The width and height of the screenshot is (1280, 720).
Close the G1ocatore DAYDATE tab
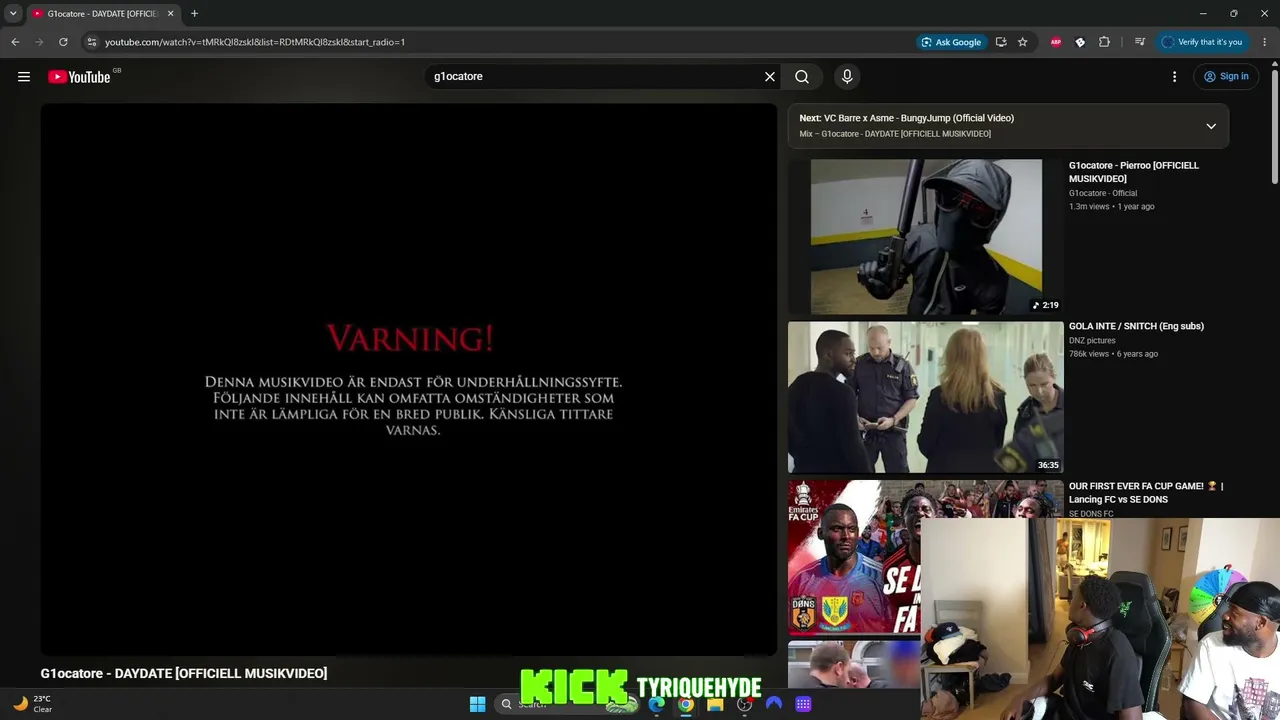[171, 14]
